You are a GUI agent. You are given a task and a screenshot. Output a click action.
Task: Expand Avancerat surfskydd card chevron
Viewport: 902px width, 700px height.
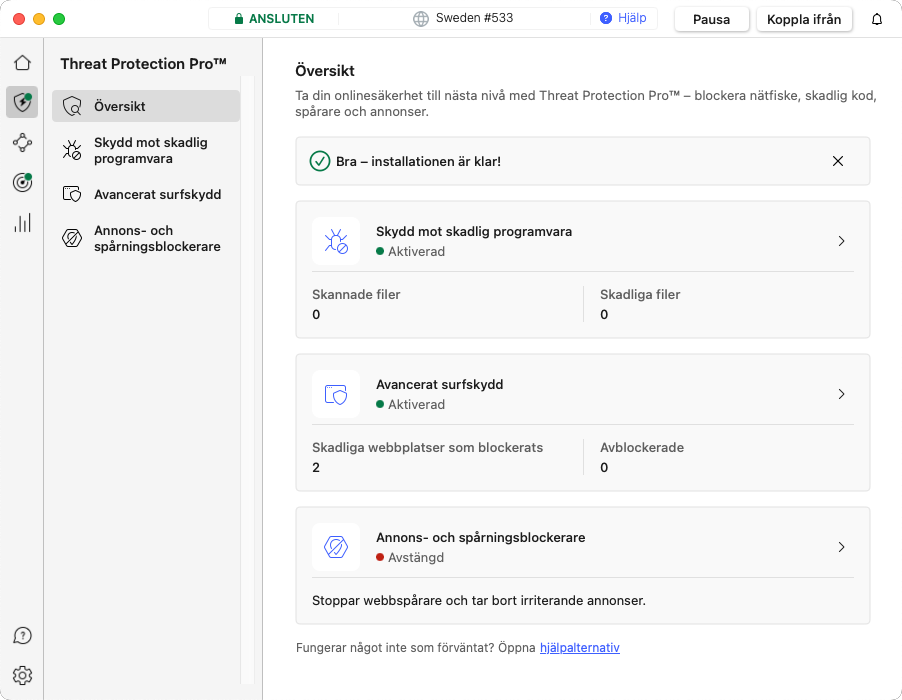pyautogui.click(x=841, y=394)
